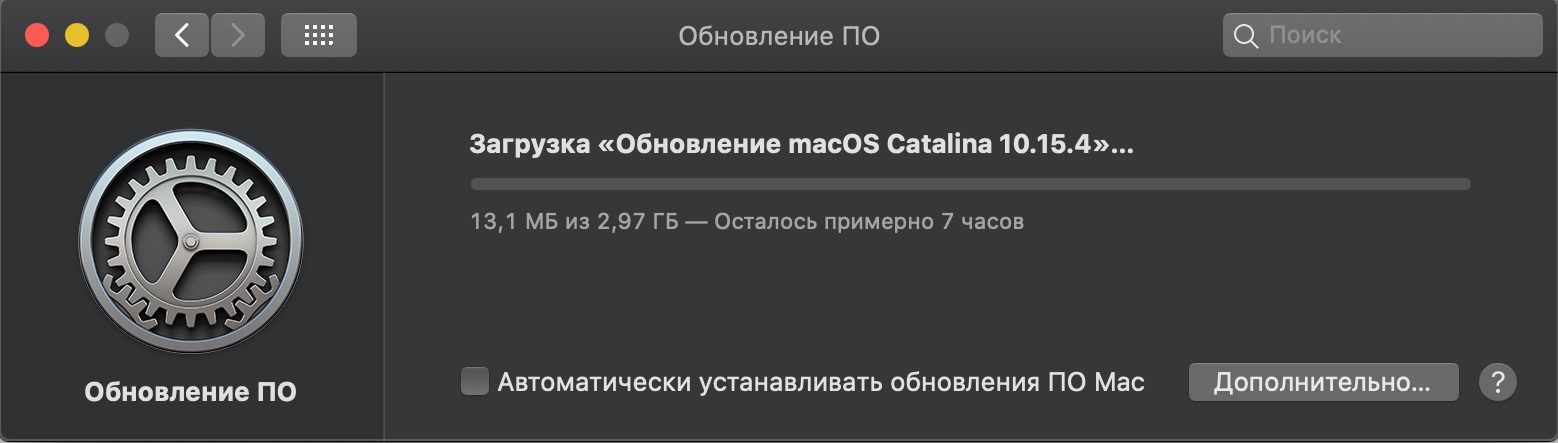Click into the 'Поиск' search field
The image size is (1558, 443).
1400,36
